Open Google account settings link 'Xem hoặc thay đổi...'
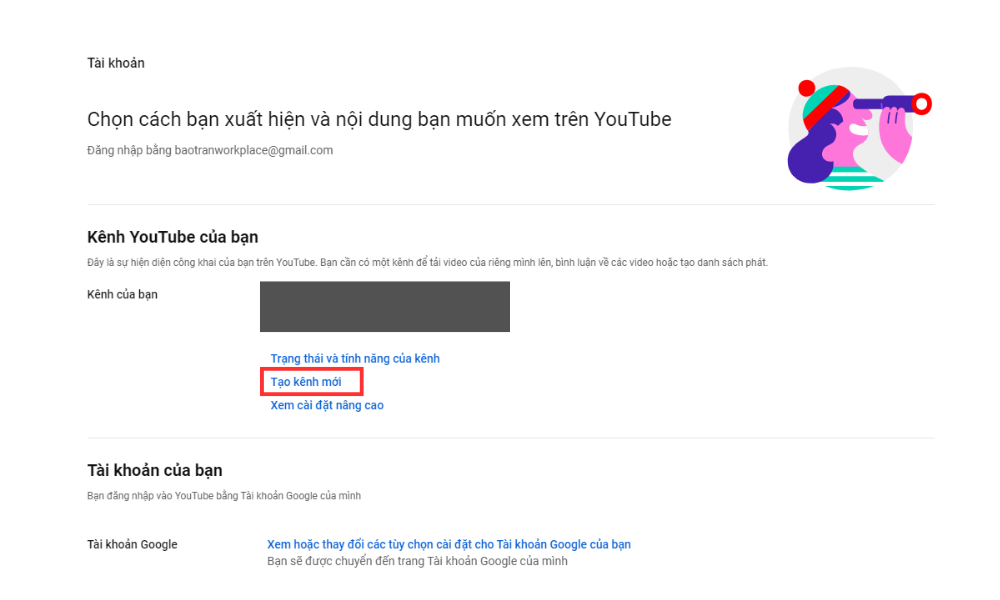This screenshot has width=1000, height=600. click(448, 545)
